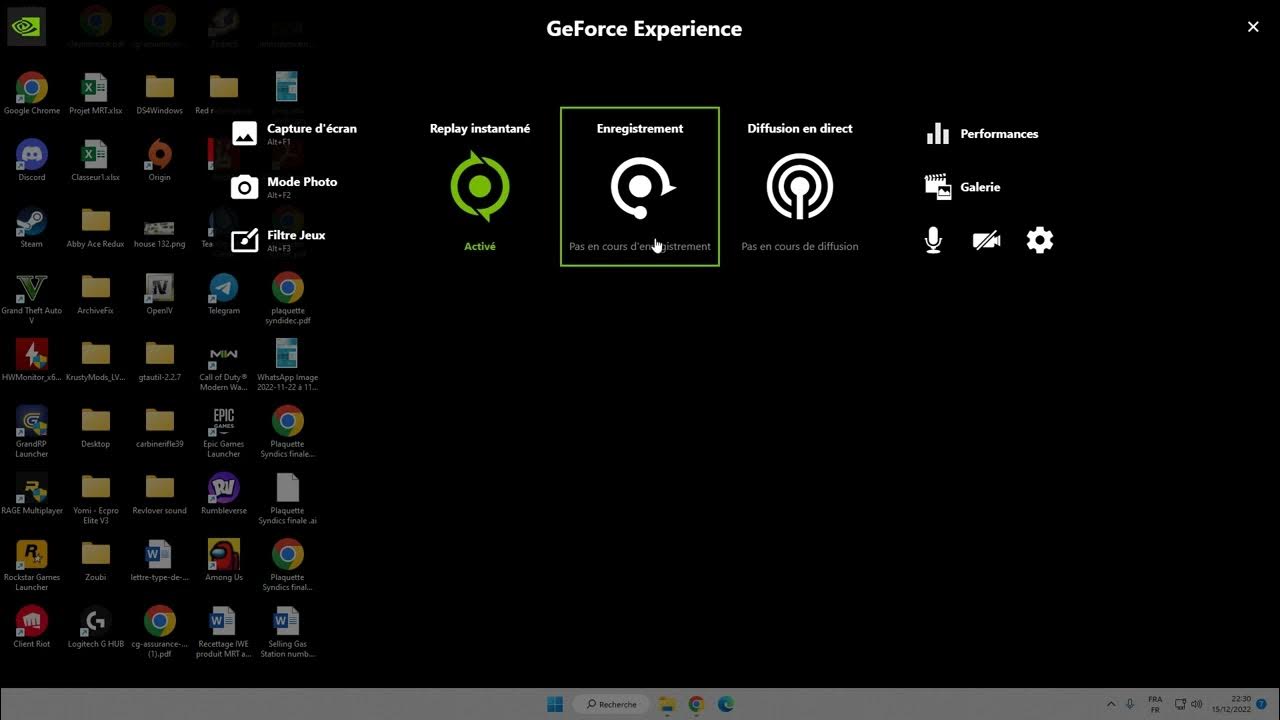Open the Windows Start menu
This screenshot has height=720, width=1280.
click(555, 704)
